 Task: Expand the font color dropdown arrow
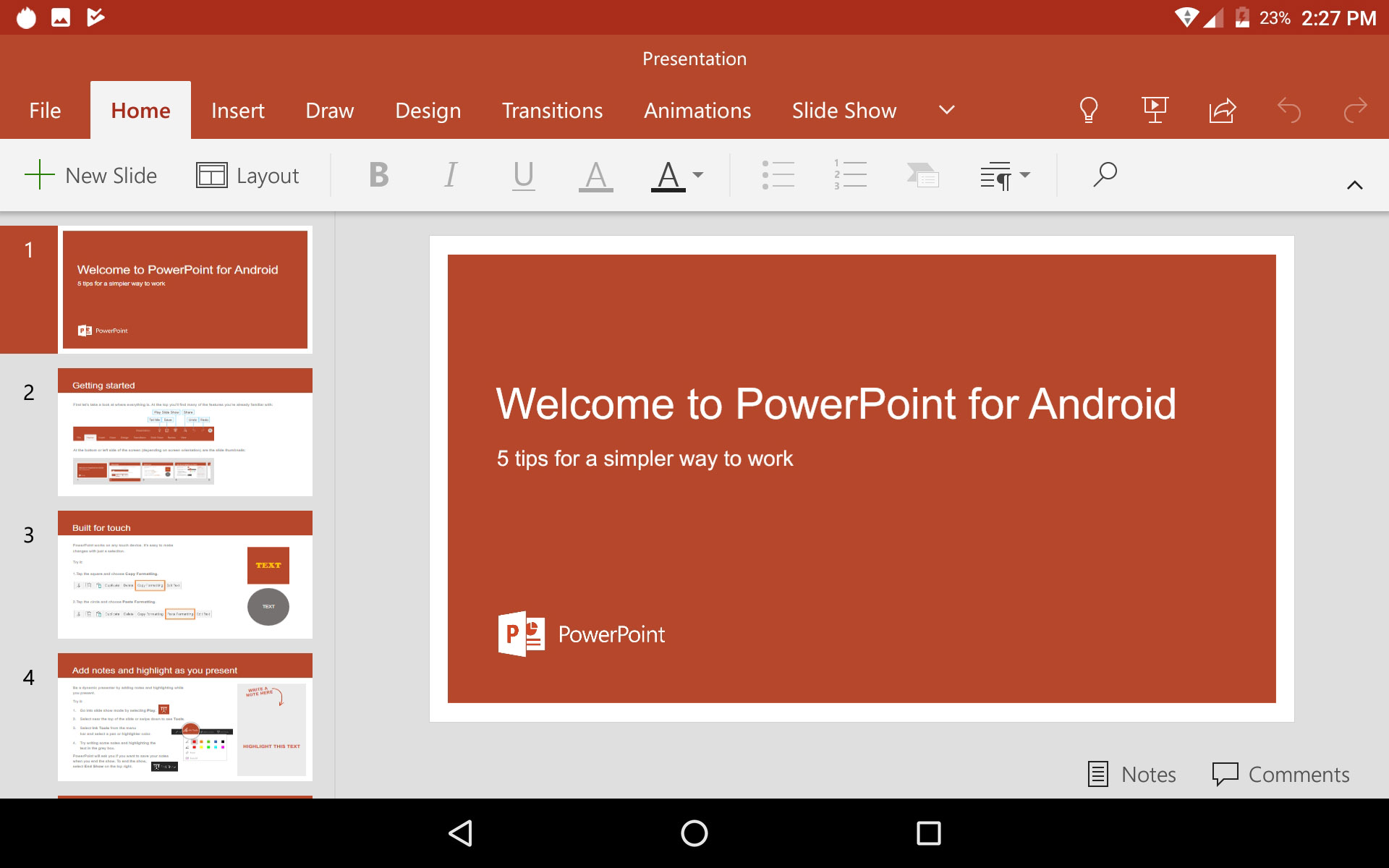coord(698,175)
